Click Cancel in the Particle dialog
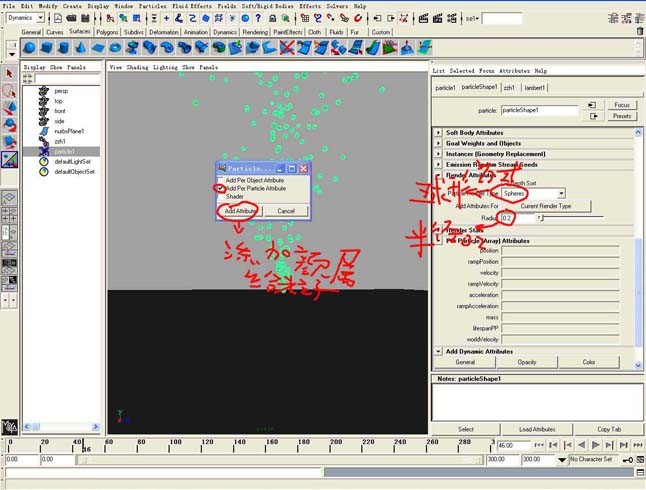646x490 pixels. (286, 211)
